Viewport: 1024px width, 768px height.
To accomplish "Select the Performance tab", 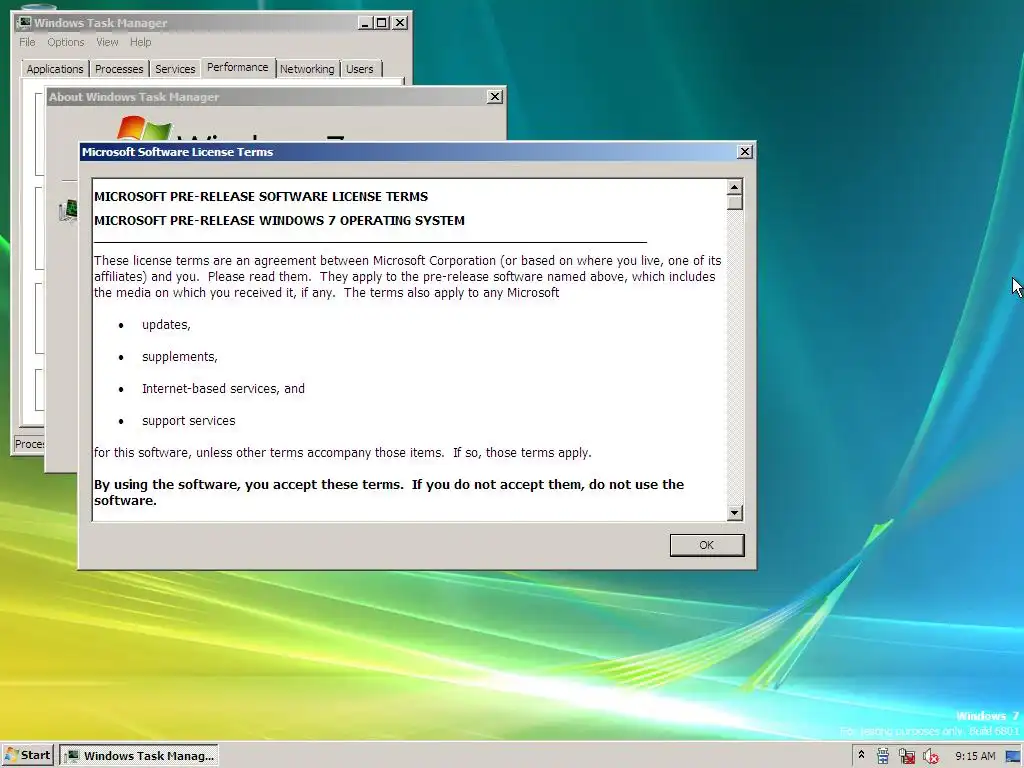I will click(x=238, y=67).
